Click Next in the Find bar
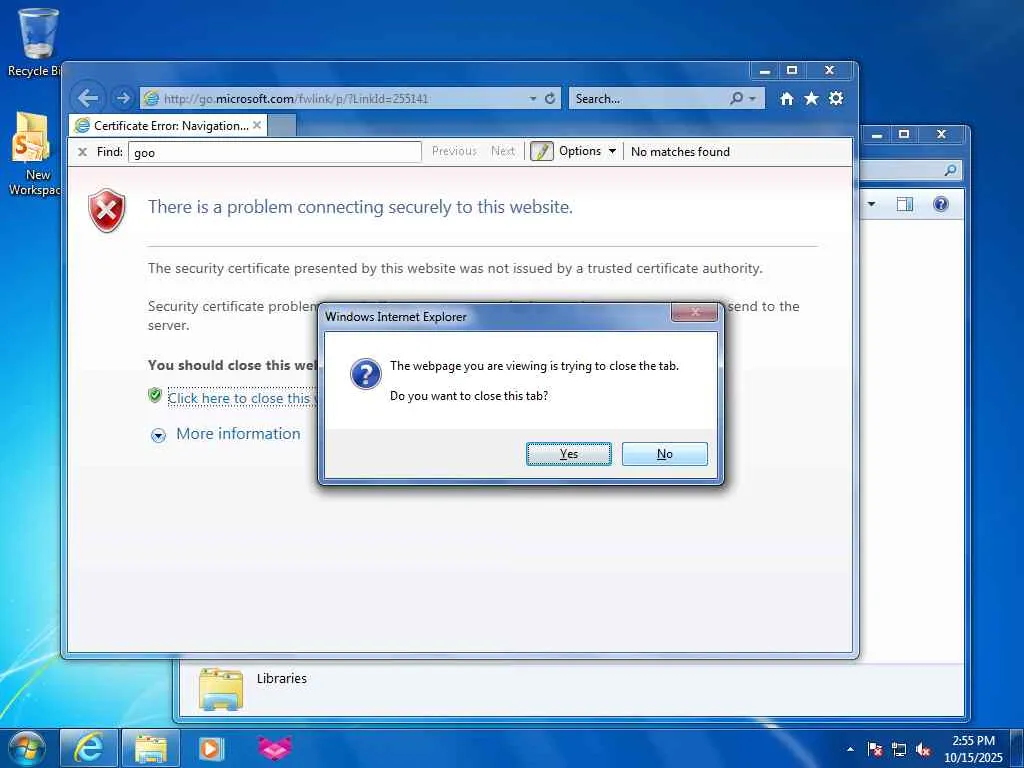The image size is (1024, 768). pos(503,152)
